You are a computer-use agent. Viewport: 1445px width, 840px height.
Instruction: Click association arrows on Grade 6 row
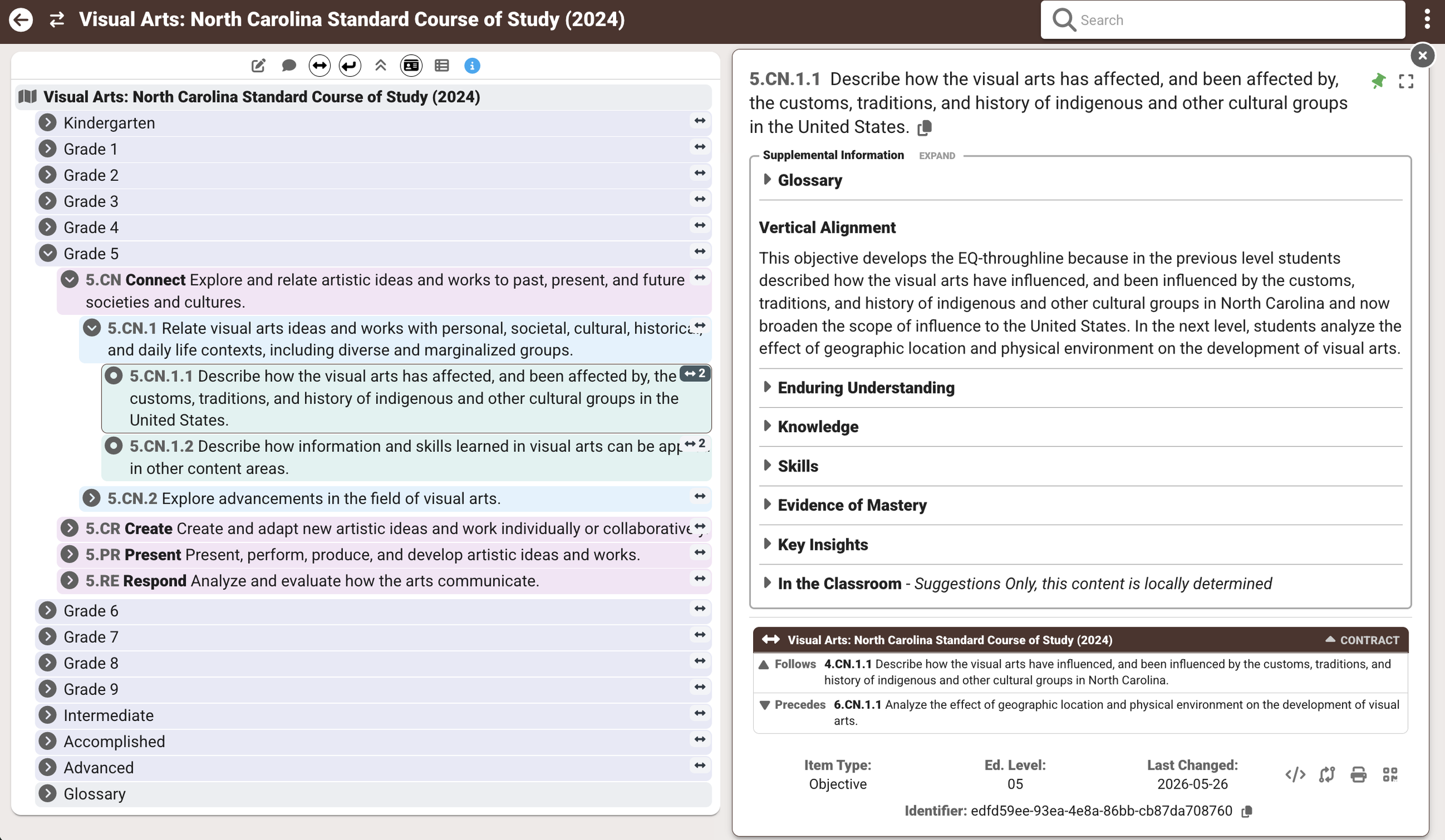coord(700,608)
